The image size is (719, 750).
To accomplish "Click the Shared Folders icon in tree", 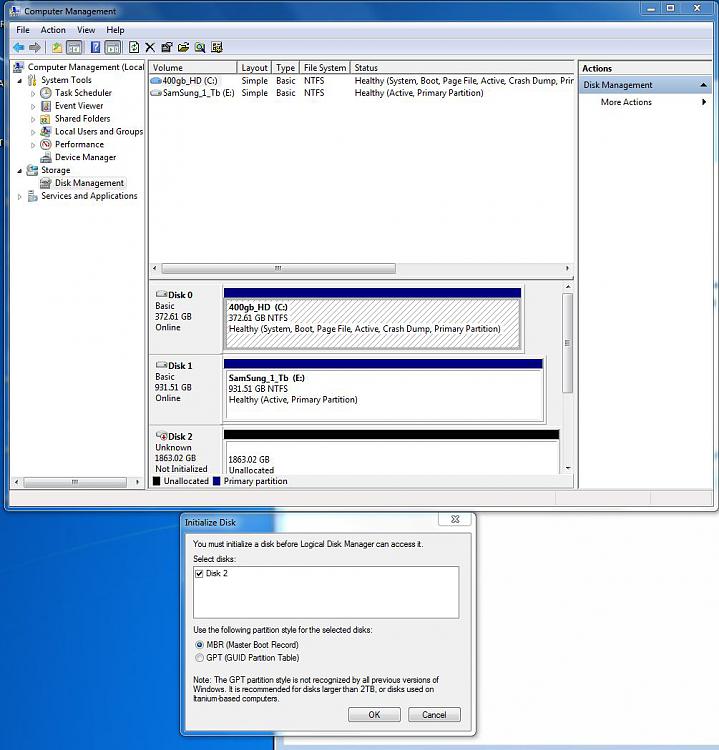I will 46,119.
